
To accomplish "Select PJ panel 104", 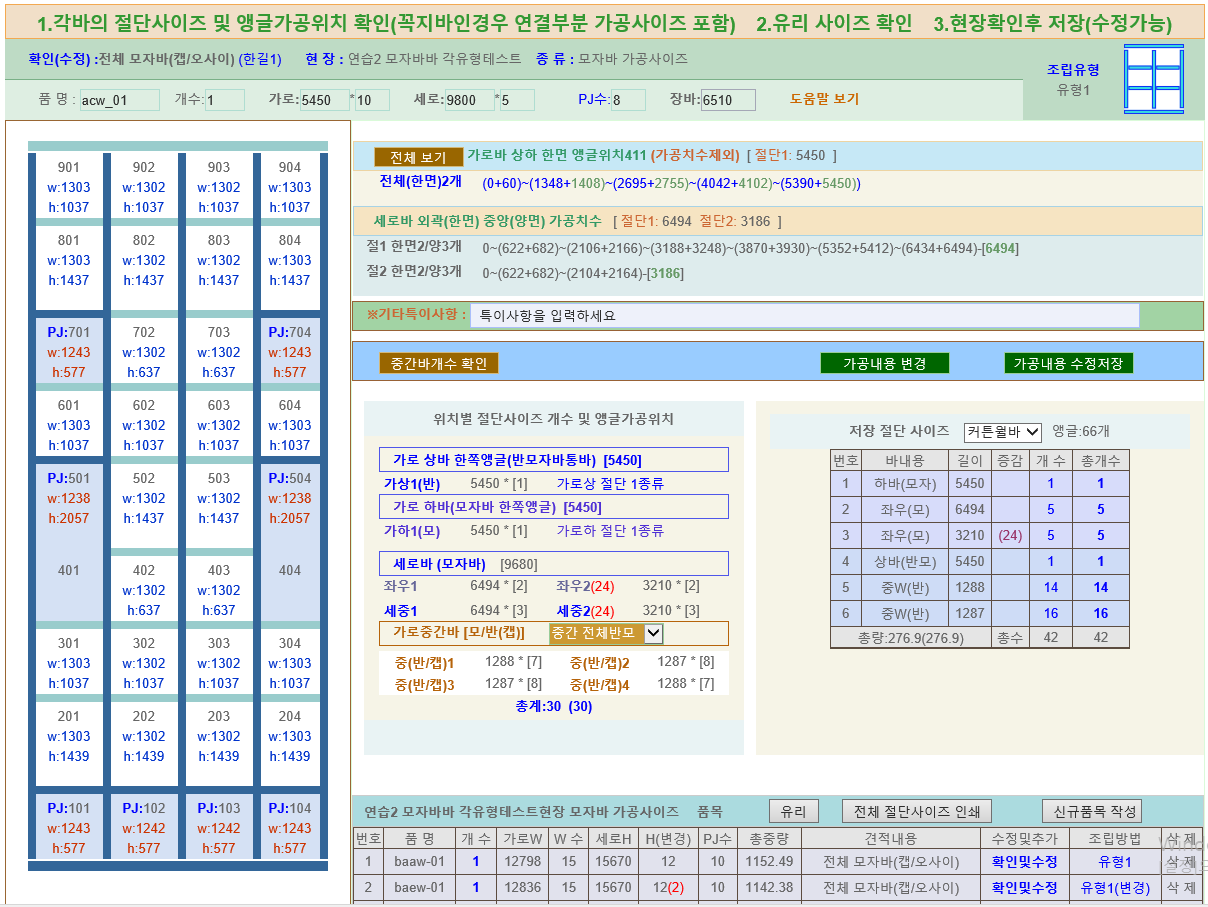I will pos(290,827).
